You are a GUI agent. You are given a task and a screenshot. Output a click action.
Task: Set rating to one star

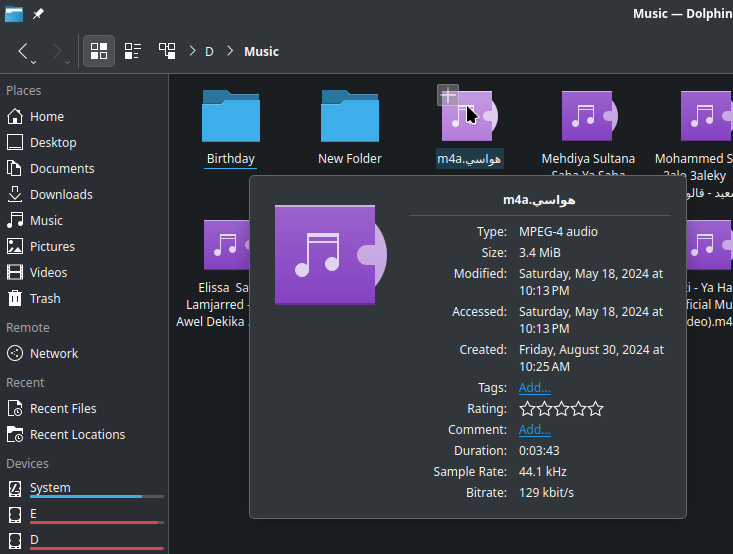[x=527, y=409]
